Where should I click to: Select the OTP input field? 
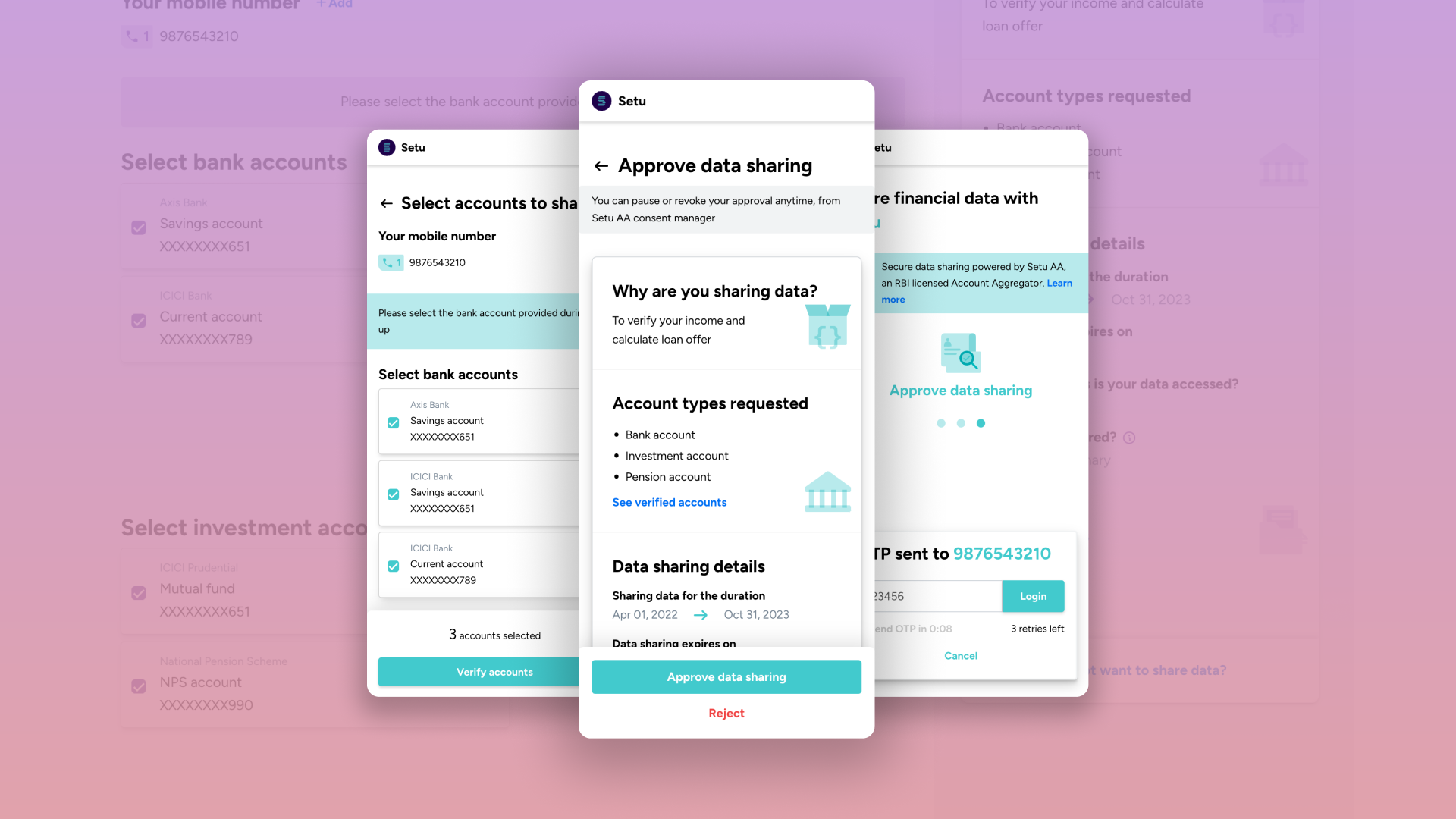click(930, 596)
